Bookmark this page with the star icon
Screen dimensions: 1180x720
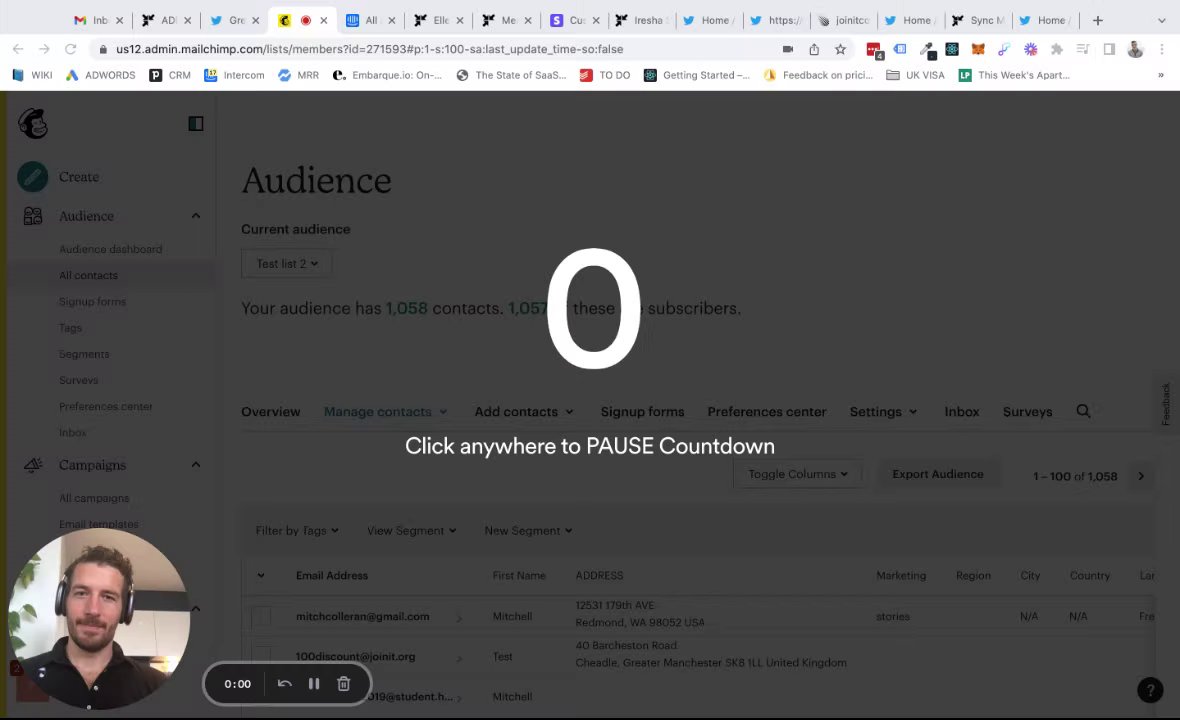point(840,50)
